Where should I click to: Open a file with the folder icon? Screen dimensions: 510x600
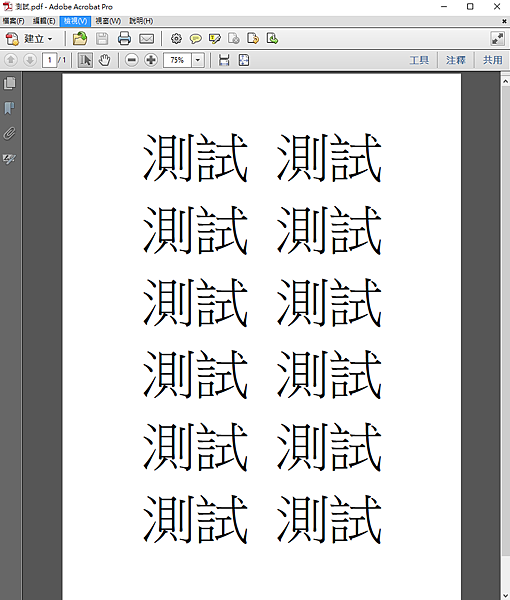coord(80,39)
